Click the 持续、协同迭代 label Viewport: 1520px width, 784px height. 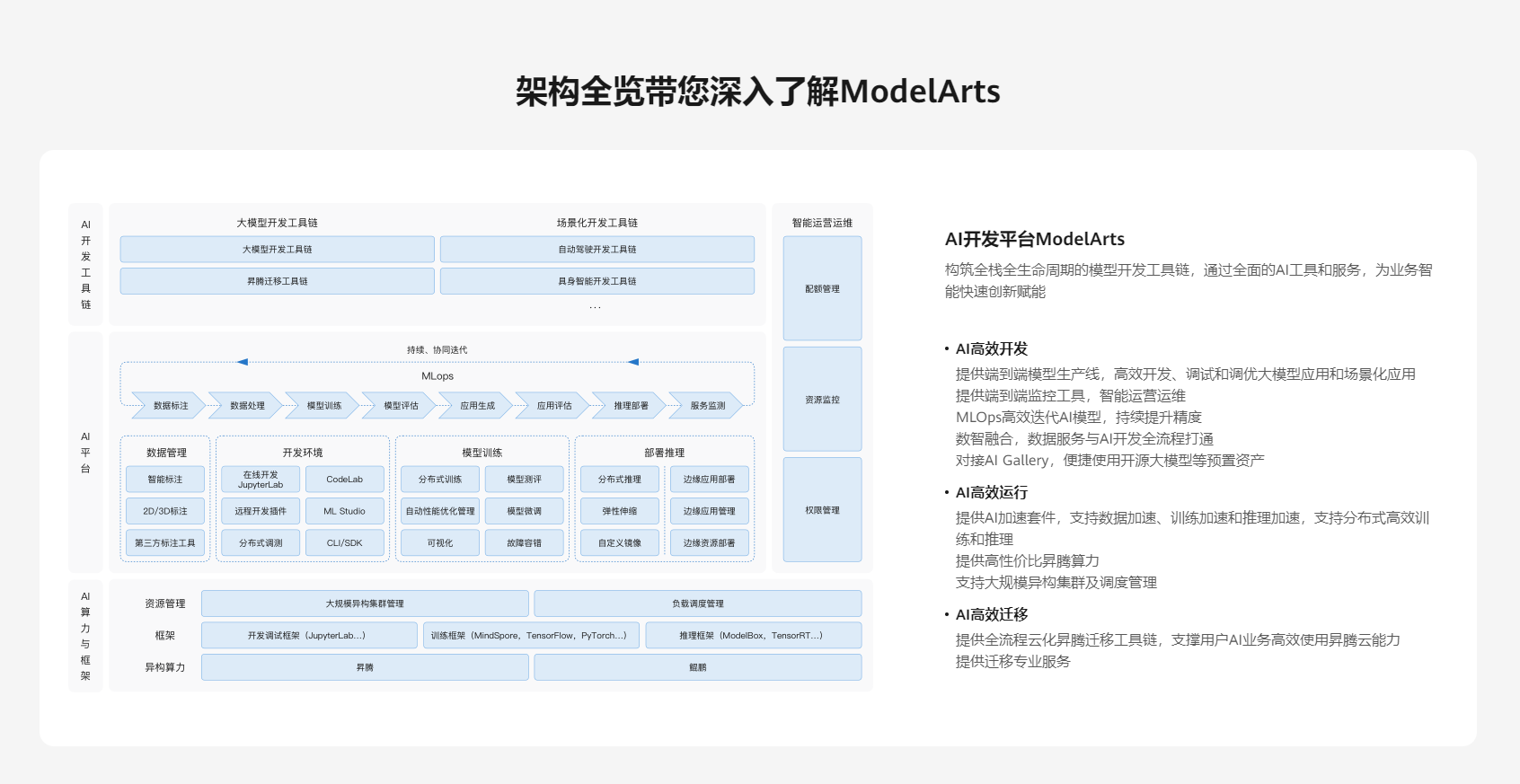point(437,350)
